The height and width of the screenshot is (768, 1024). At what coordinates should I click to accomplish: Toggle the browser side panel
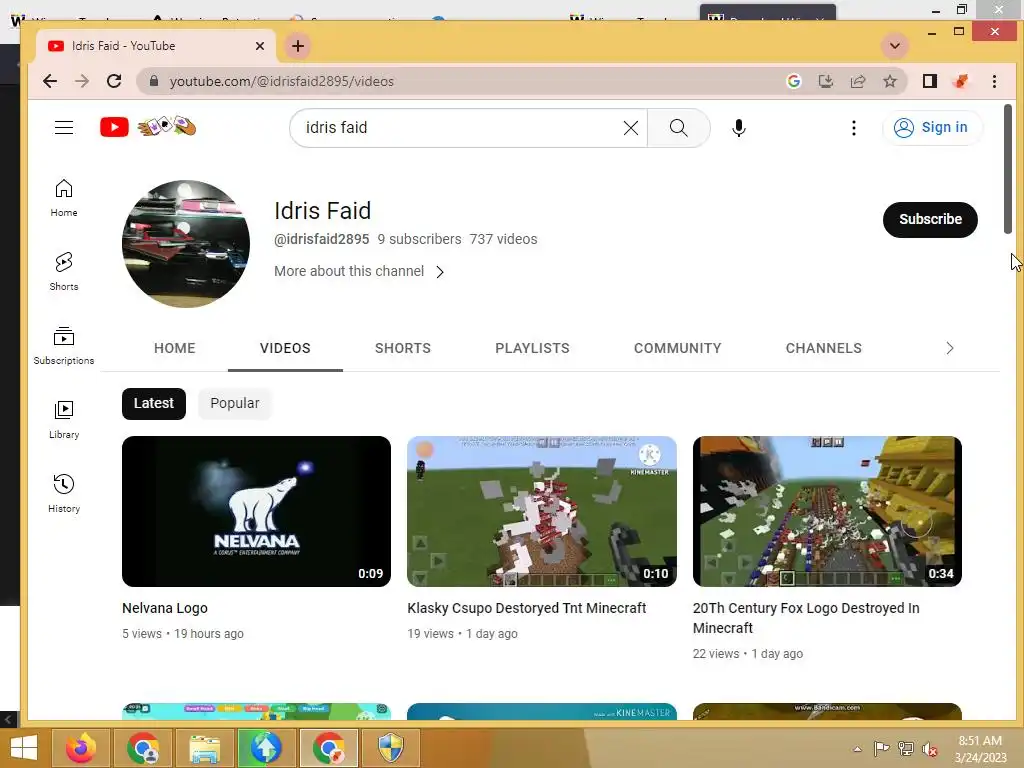click(930, 81)
